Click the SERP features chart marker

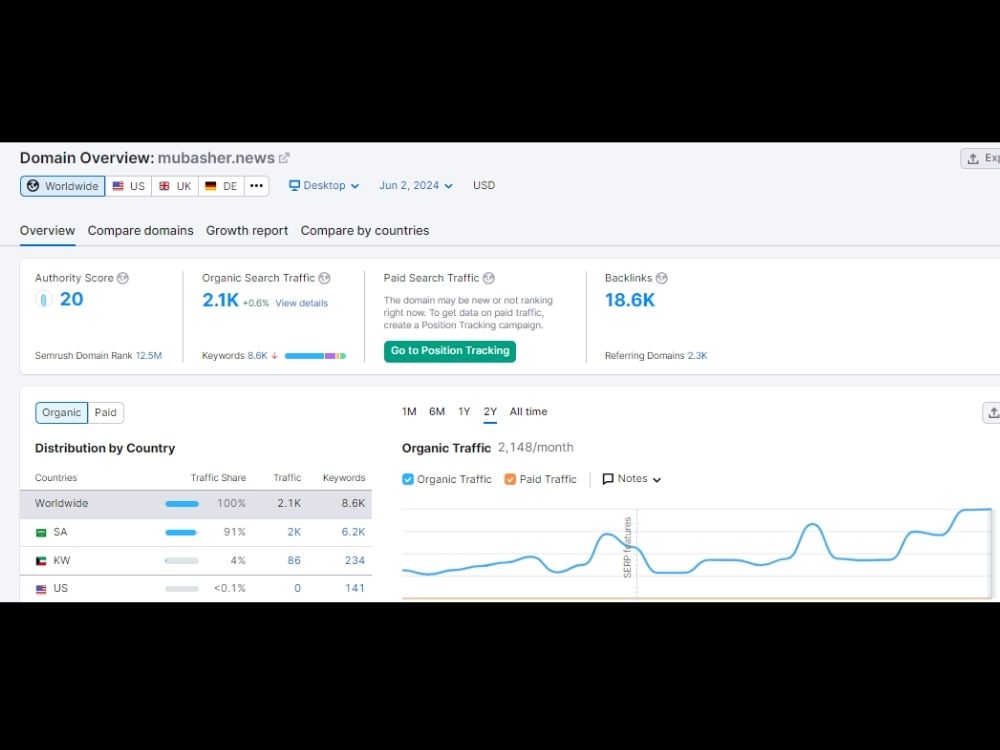[628, 547]
